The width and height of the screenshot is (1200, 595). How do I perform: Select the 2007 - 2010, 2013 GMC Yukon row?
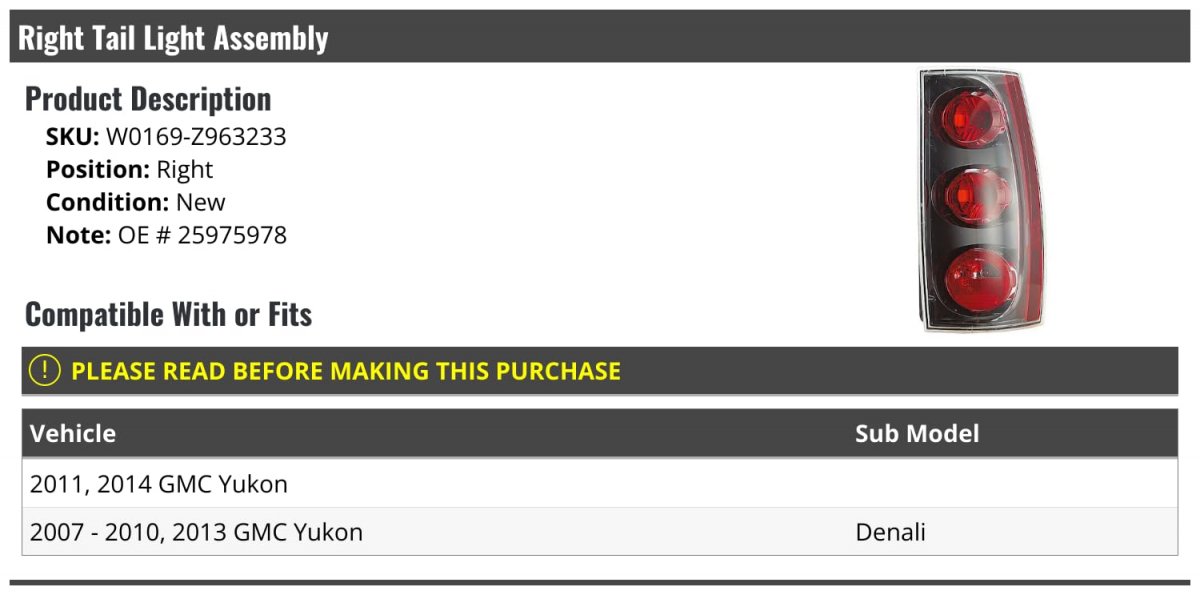click(x=600, y=532)
